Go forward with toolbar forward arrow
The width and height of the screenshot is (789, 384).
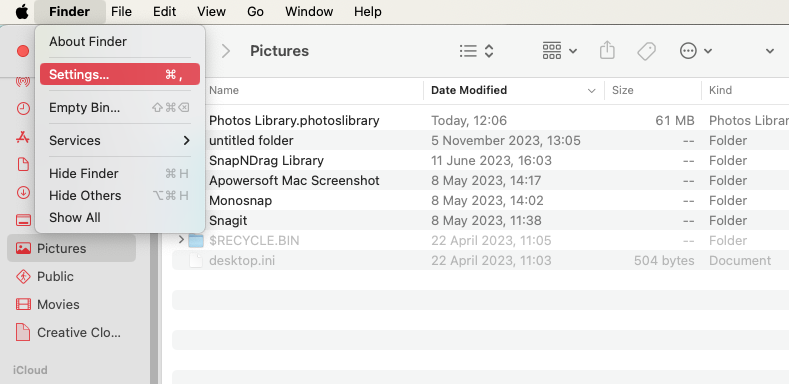[x=226, y=51]
